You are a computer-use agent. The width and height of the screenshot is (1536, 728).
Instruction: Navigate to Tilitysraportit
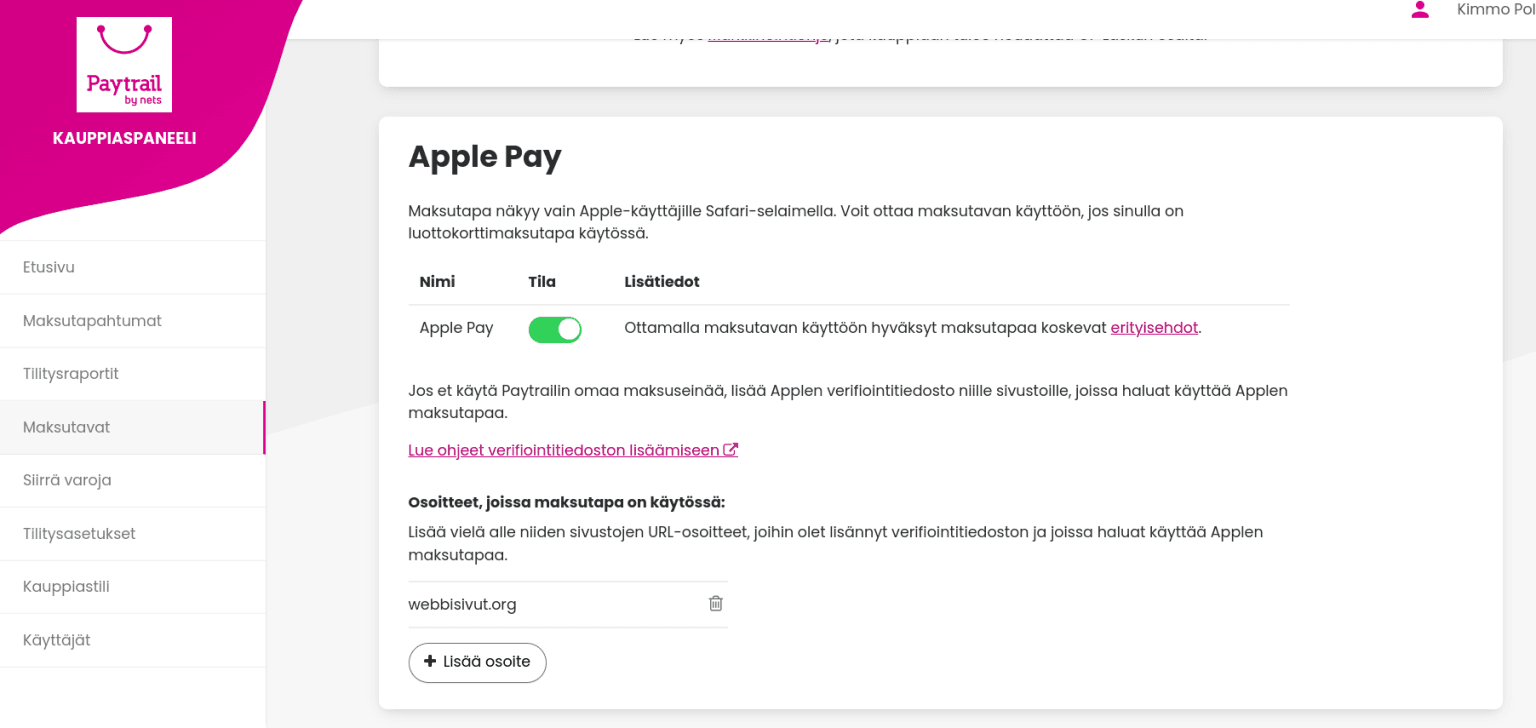click(x=72, y=373)
